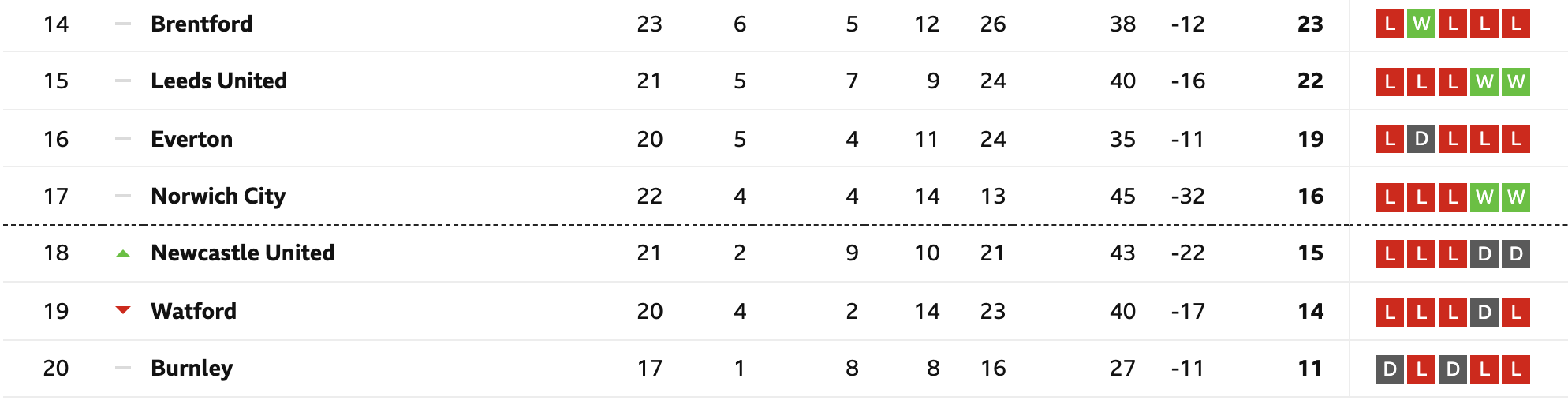Click Leeds United's last green W badge
Viewport: 1568px width, 412px height.
[x=1516, y=81]
